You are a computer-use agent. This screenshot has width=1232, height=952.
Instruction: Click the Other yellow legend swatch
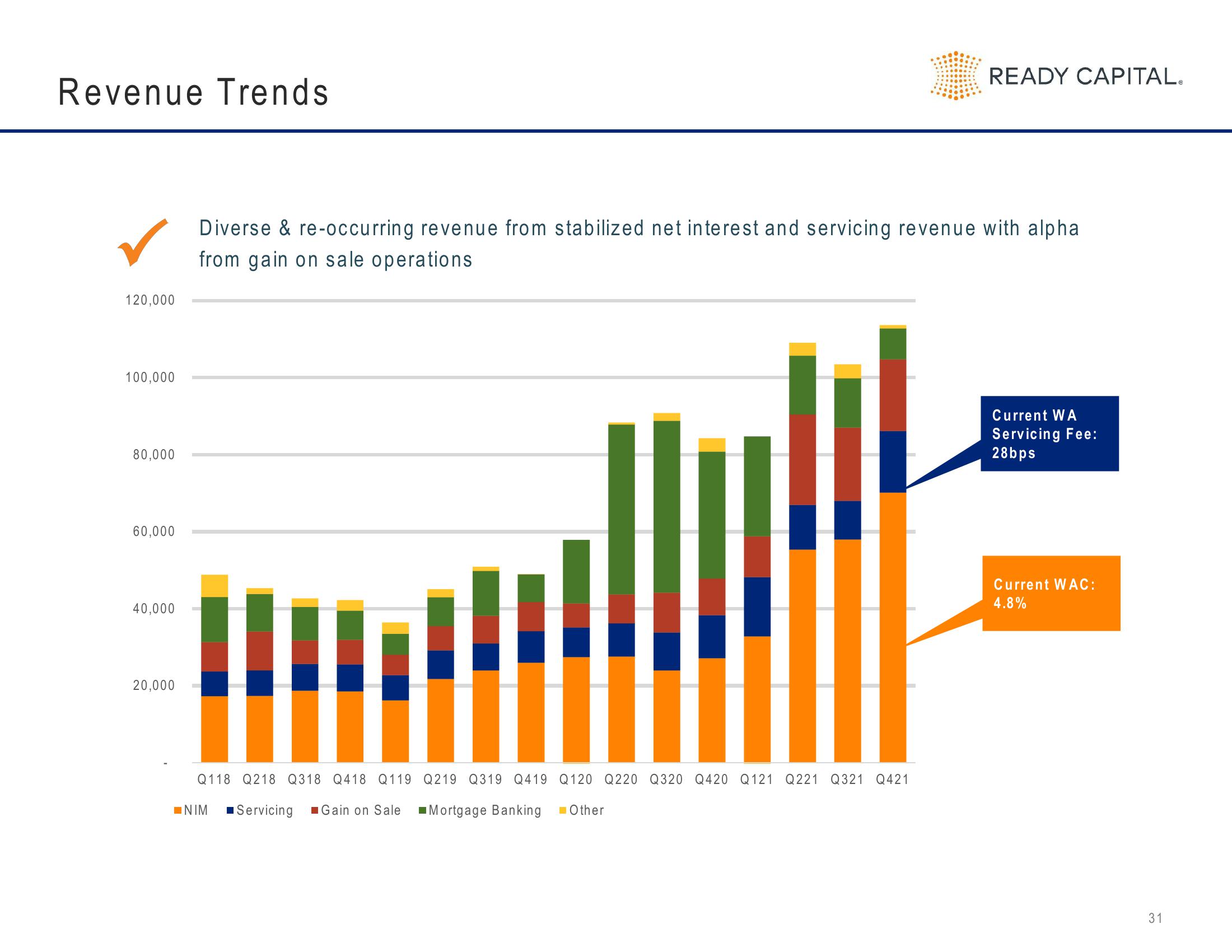[x=562, y=810]
